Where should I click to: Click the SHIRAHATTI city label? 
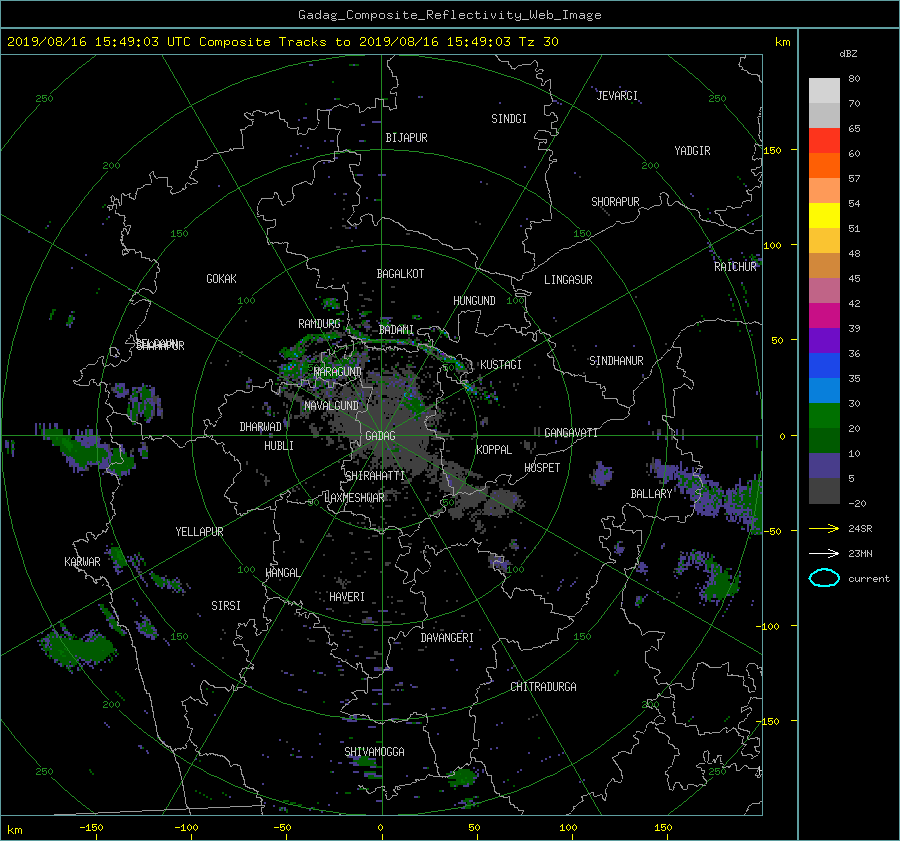pyautogui.click(x=375, y=476)
